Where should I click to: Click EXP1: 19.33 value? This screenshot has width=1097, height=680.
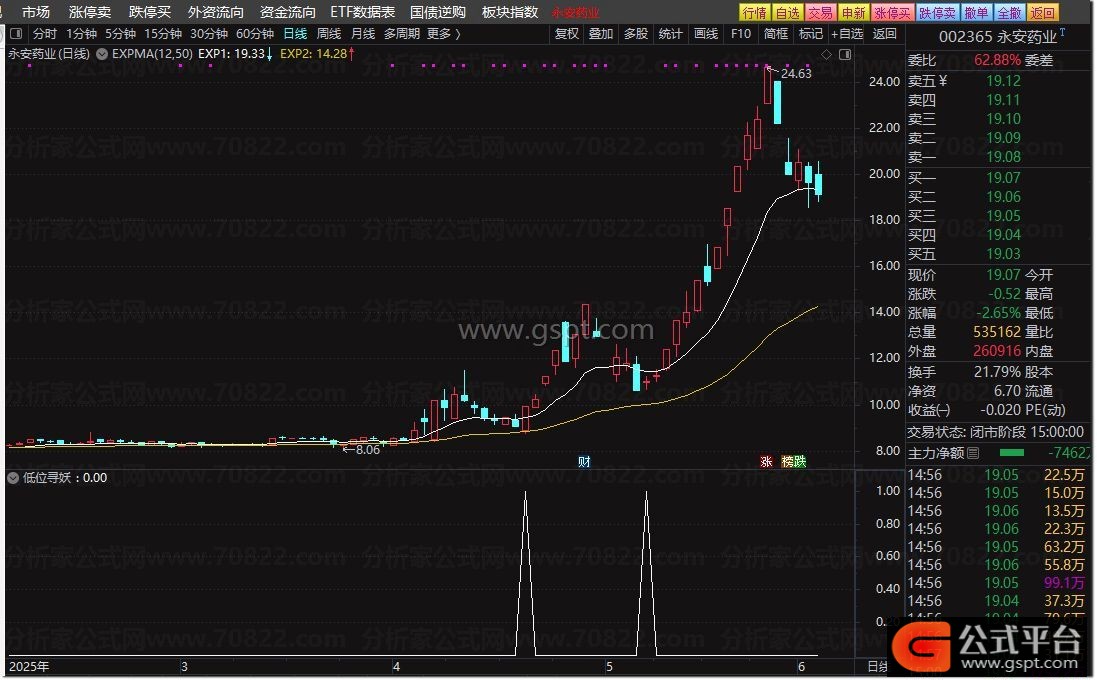coord(232,54)
